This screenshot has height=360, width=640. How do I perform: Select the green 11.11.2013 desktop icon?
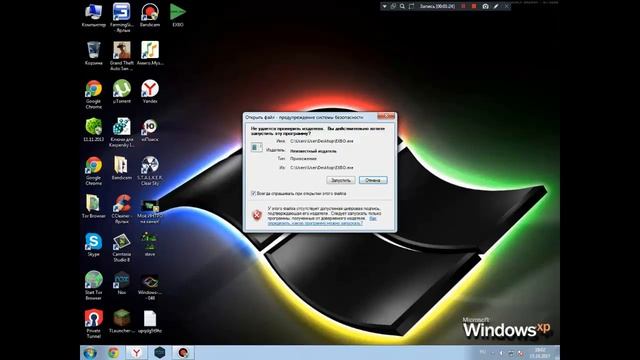93,130
